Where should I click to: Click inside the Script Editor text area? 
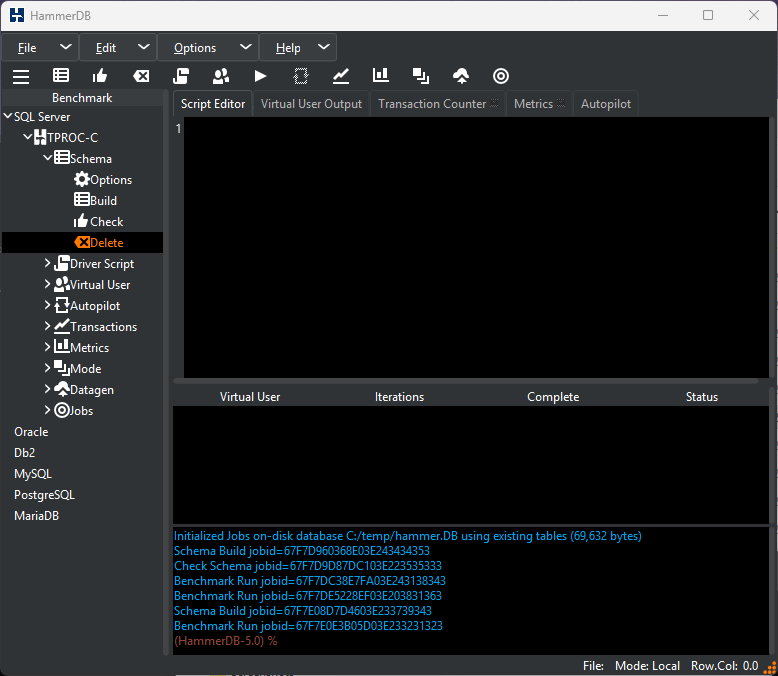476,247
